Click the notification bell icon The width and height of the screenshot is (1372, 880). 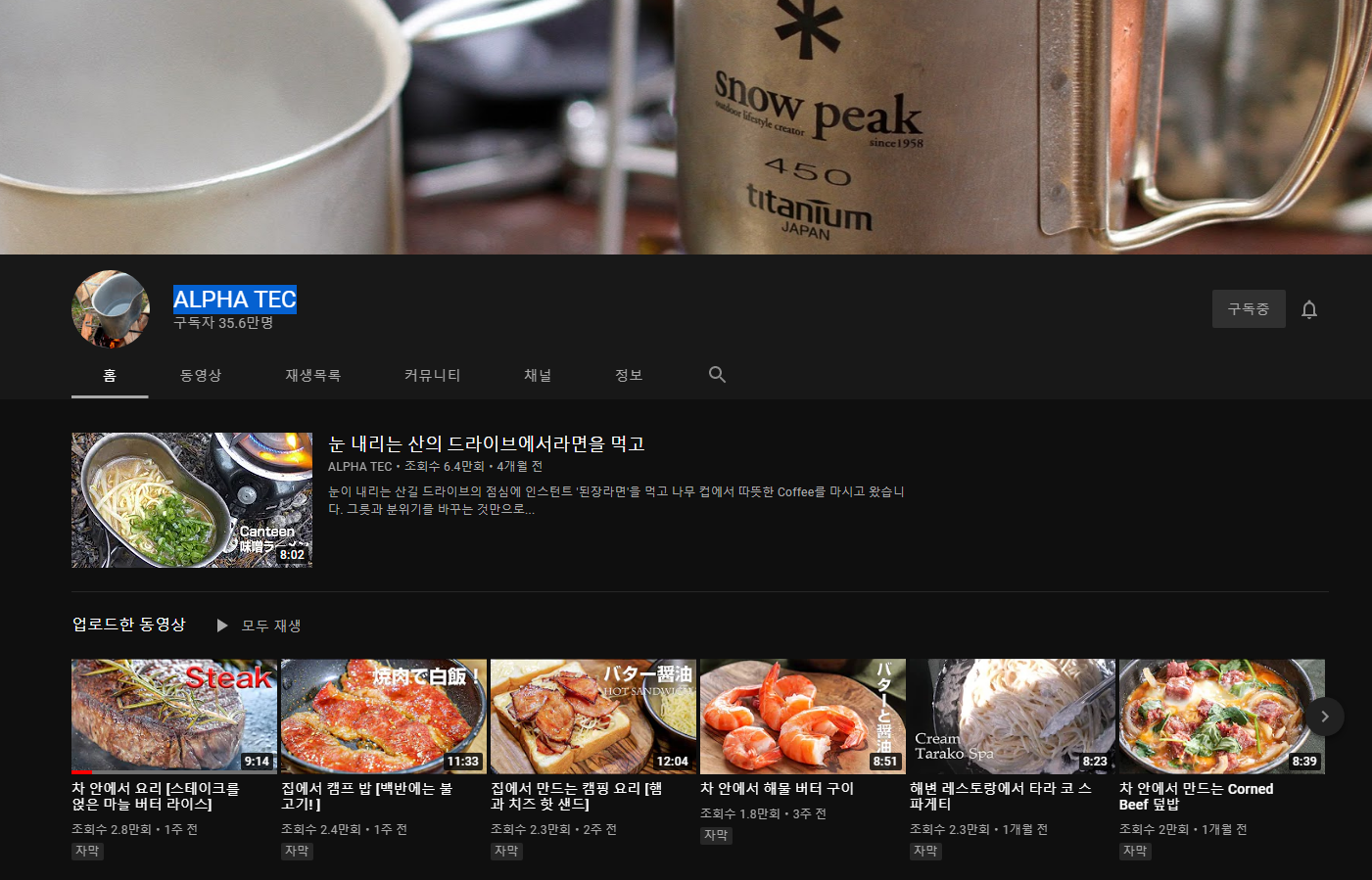coord(1308,309)
